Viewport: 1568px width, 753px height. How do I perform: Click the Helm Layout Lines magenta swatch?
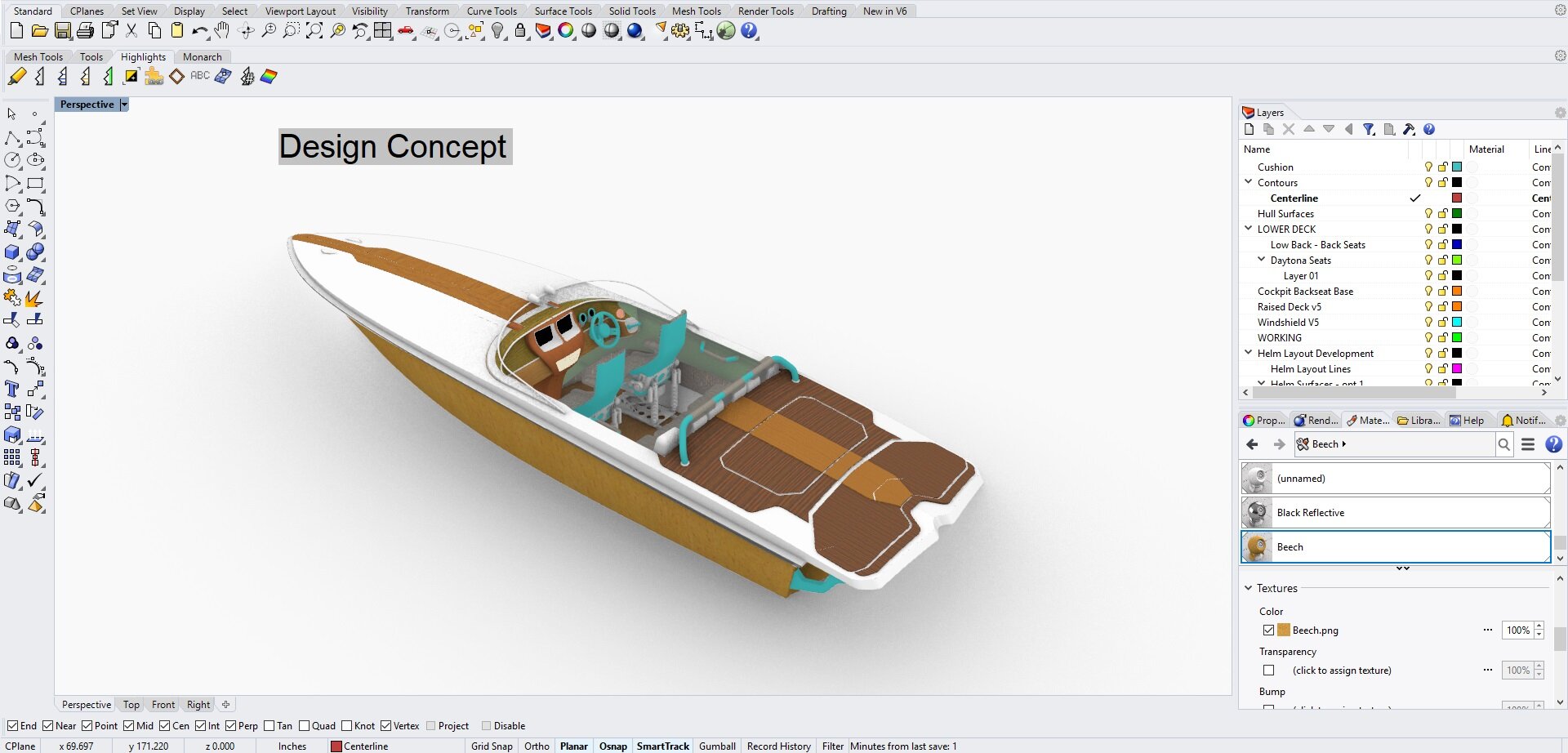click(x=1457, y=369)
